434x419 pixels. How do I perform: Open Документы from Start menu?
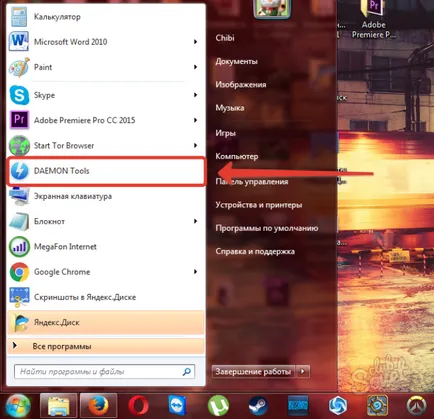click(237, 61)
